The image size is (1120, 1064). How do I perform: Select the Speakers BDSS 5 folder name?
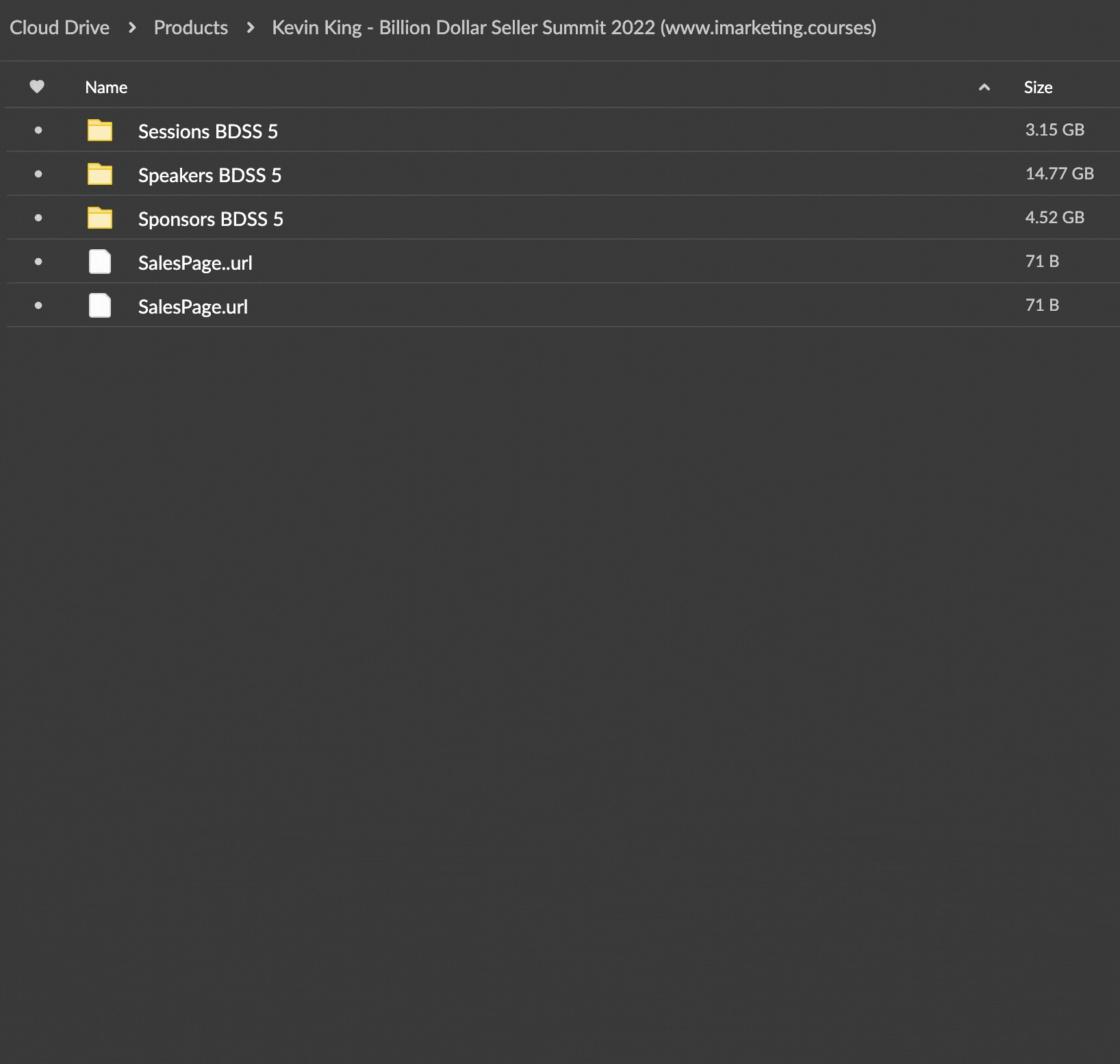pyautogui.click(x=209, y=175)
